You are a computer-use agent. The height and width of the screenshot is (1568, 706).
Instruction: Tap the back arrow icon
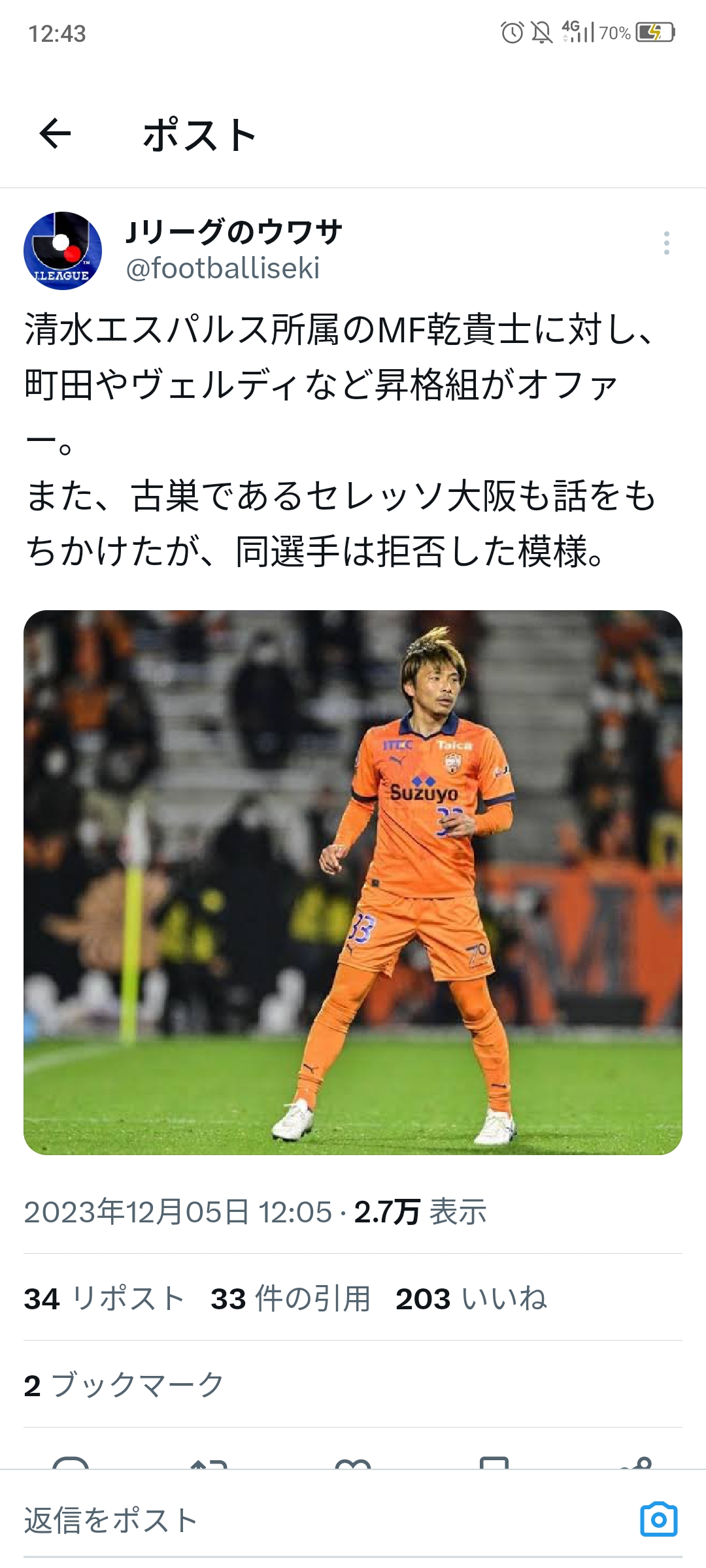[x=55, y=134]
